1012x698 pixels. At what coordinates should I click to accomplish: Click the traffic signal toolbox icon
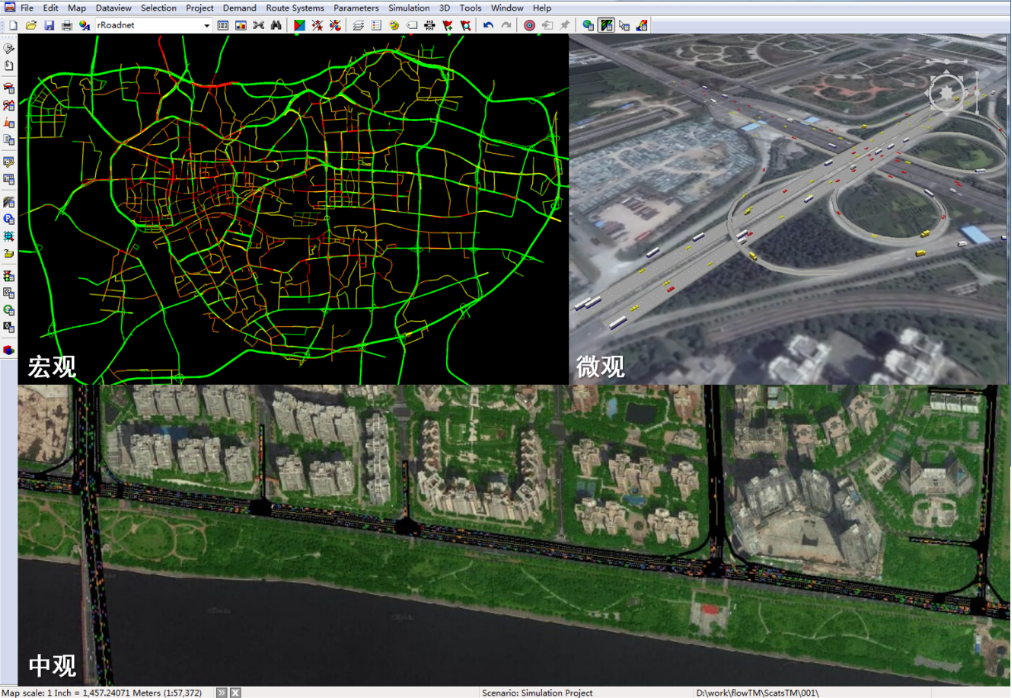coord(9,274)
